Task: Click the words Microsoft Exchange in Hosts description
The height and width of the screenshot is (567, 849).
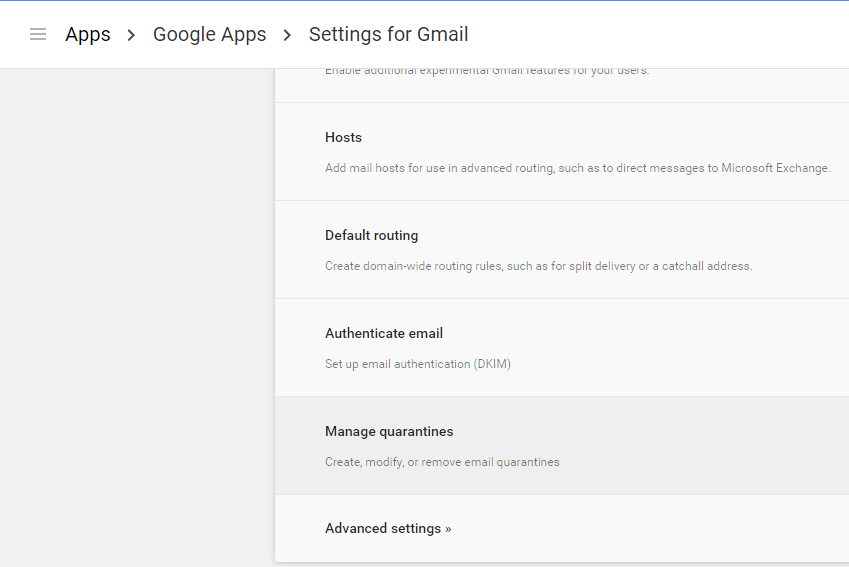Action: 775,168
